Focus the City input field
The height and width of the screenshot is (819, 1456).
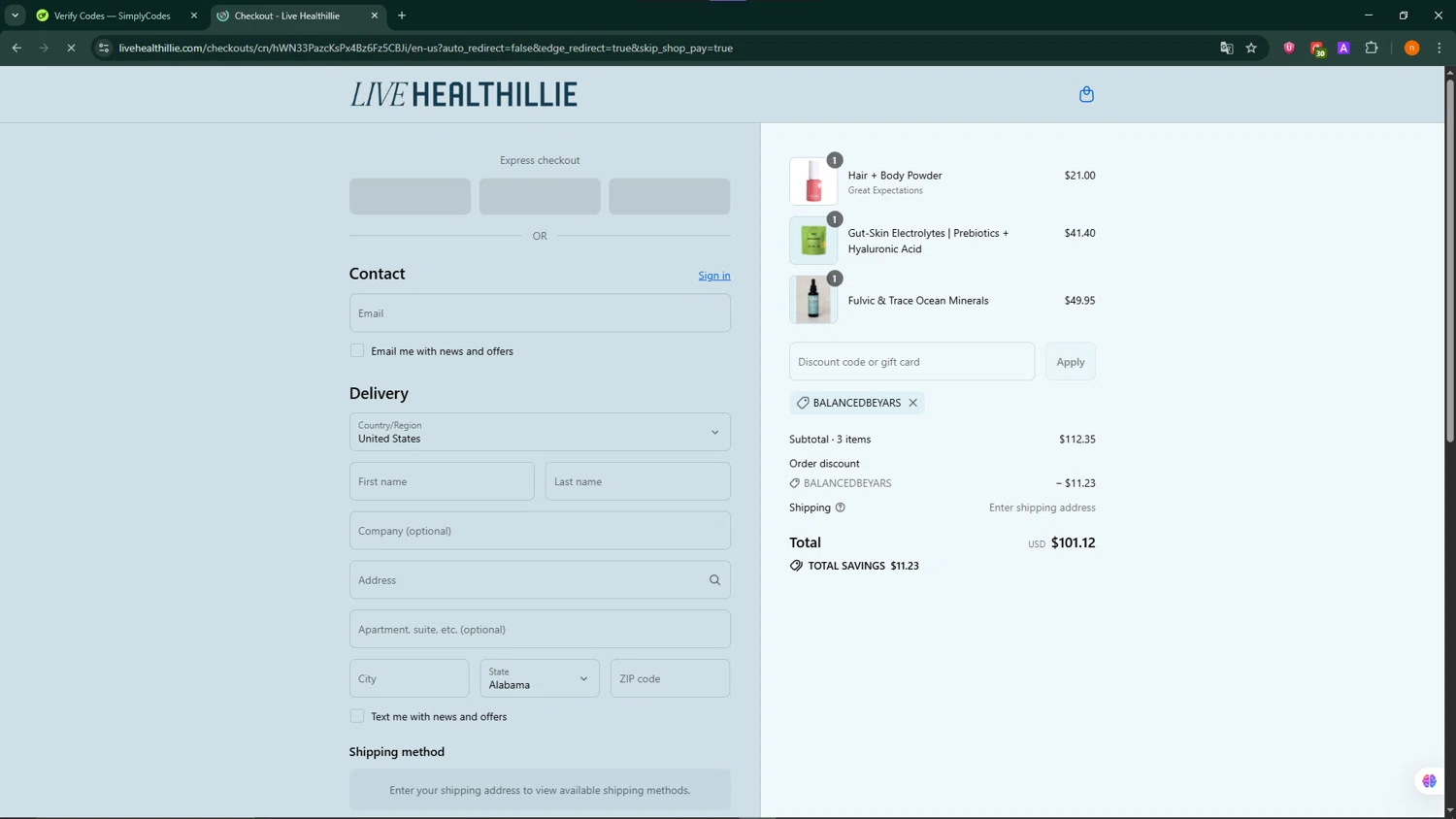(410, 678)
